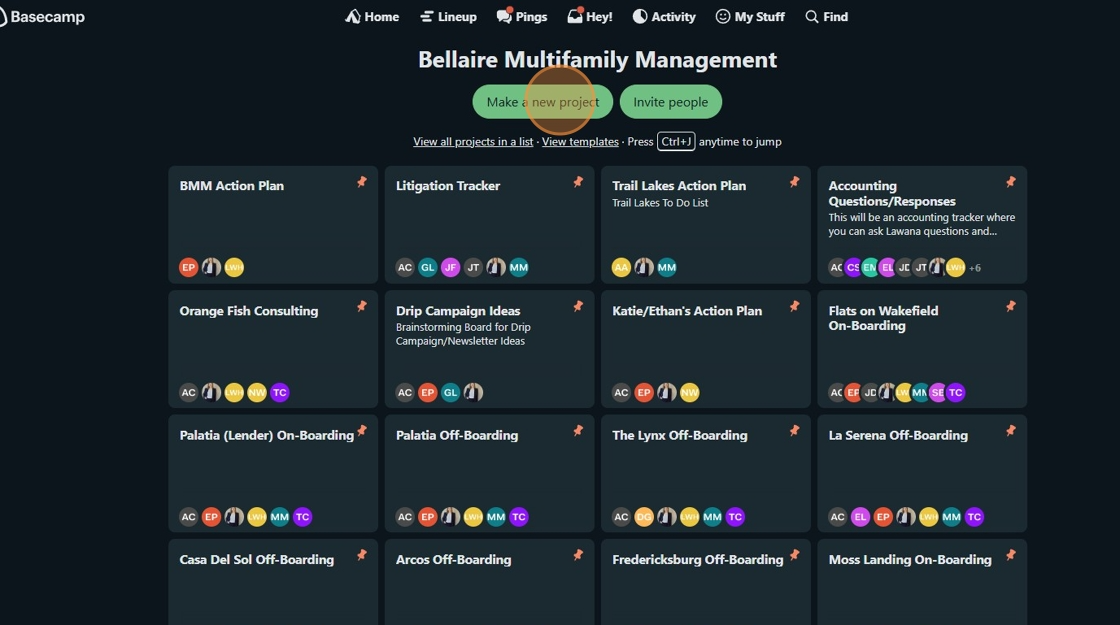The height and width of the screenshot is (625, 1120).
Task: Click the Invite people button
Action: (671, 101)
